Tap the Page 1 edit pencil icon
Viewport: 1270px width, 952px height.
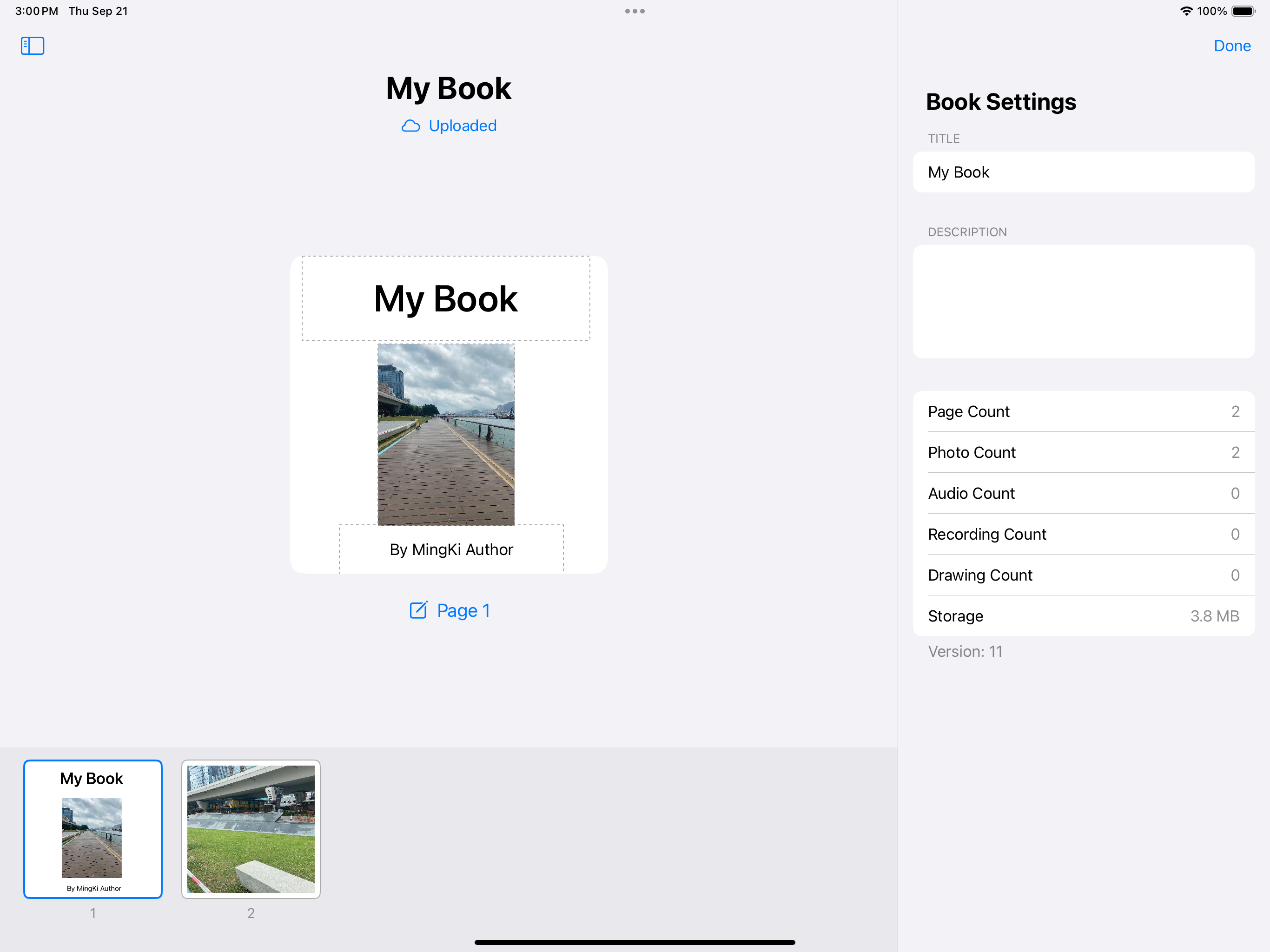point(418,610)
